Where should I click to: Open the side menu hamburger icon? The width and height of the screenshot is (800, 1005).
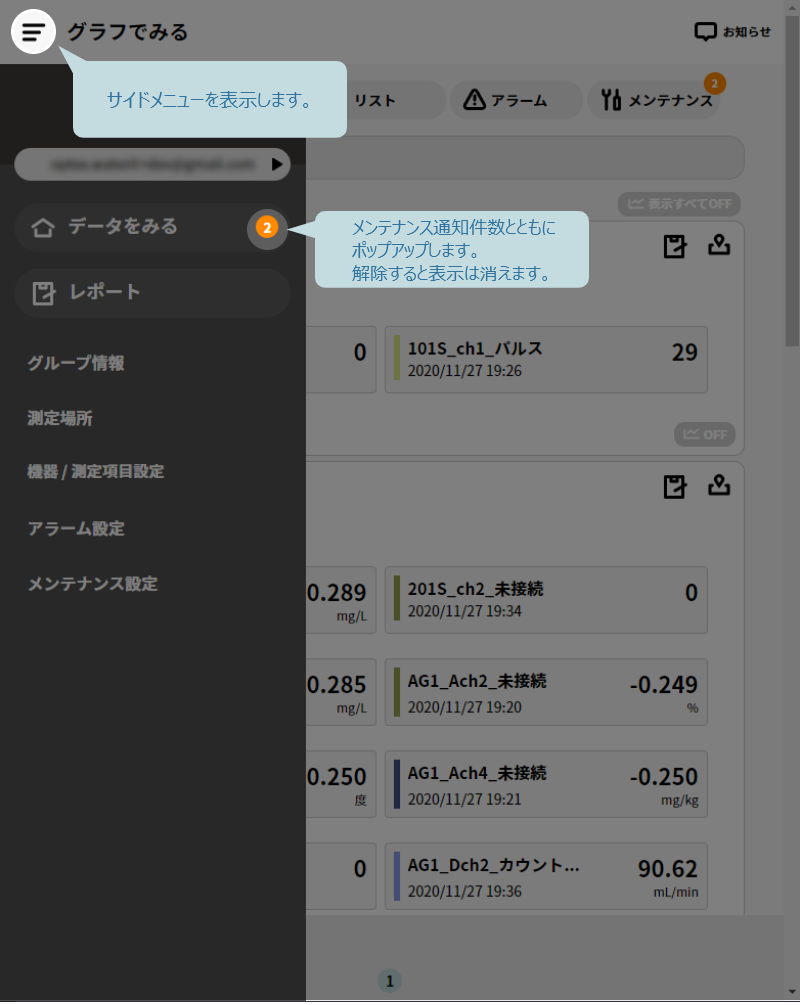pos(33,31)
